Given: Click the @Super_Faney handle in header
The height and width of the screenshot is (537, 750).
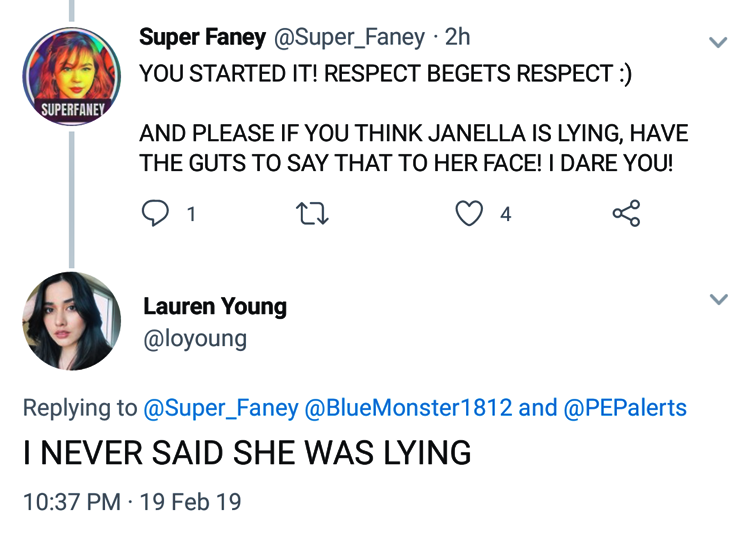Looking at the screenshot, I should tap(349, 38).
